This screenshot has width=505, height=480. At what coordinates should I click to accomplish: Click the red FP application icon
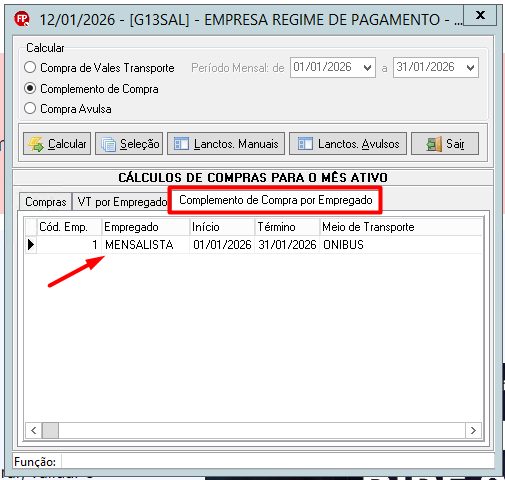pos(22,19)
